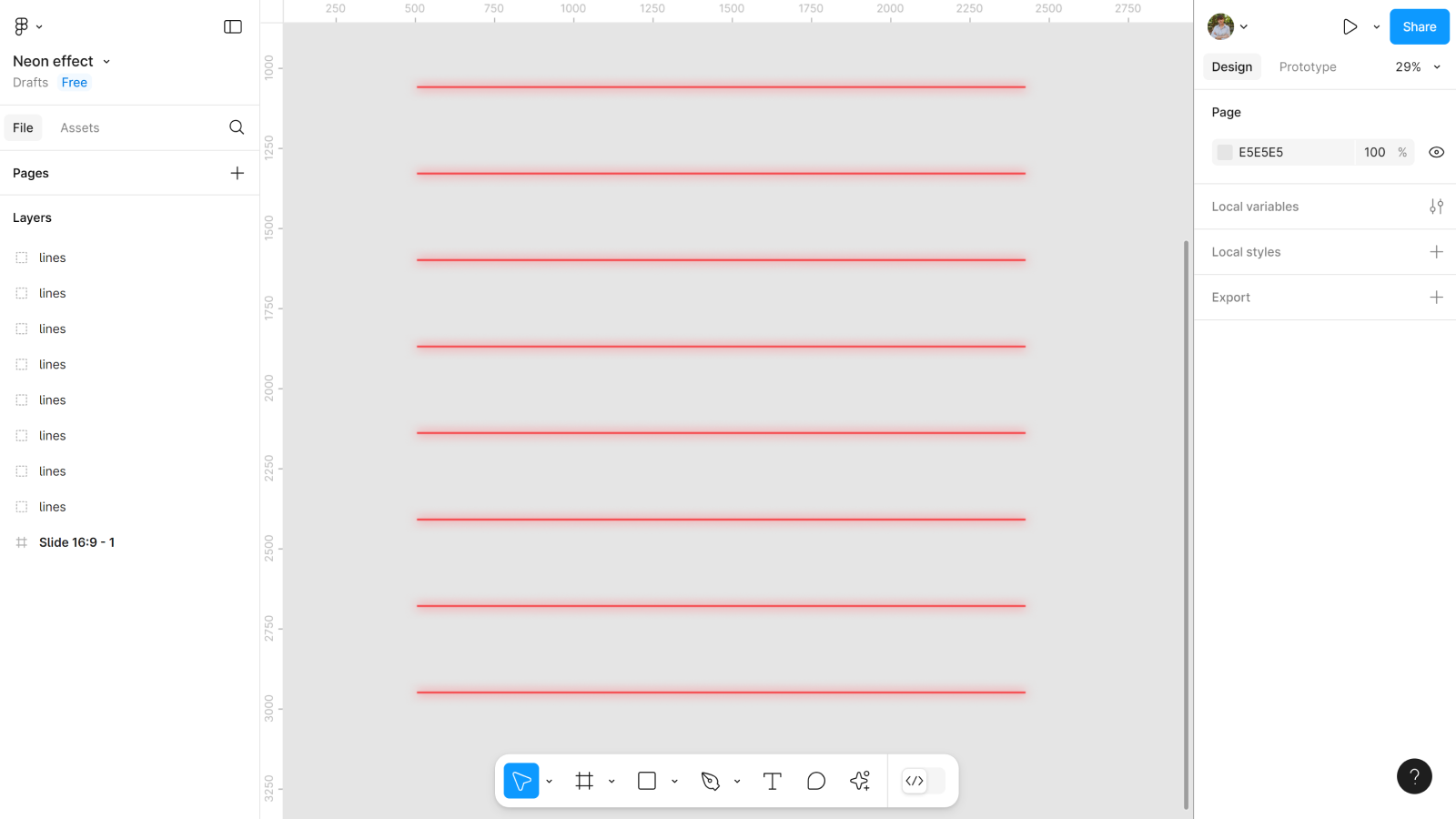Open shape tools dropdown arrow
Image resolution: width=1456 pixels, height=819 pixels.
coord(674,781)
